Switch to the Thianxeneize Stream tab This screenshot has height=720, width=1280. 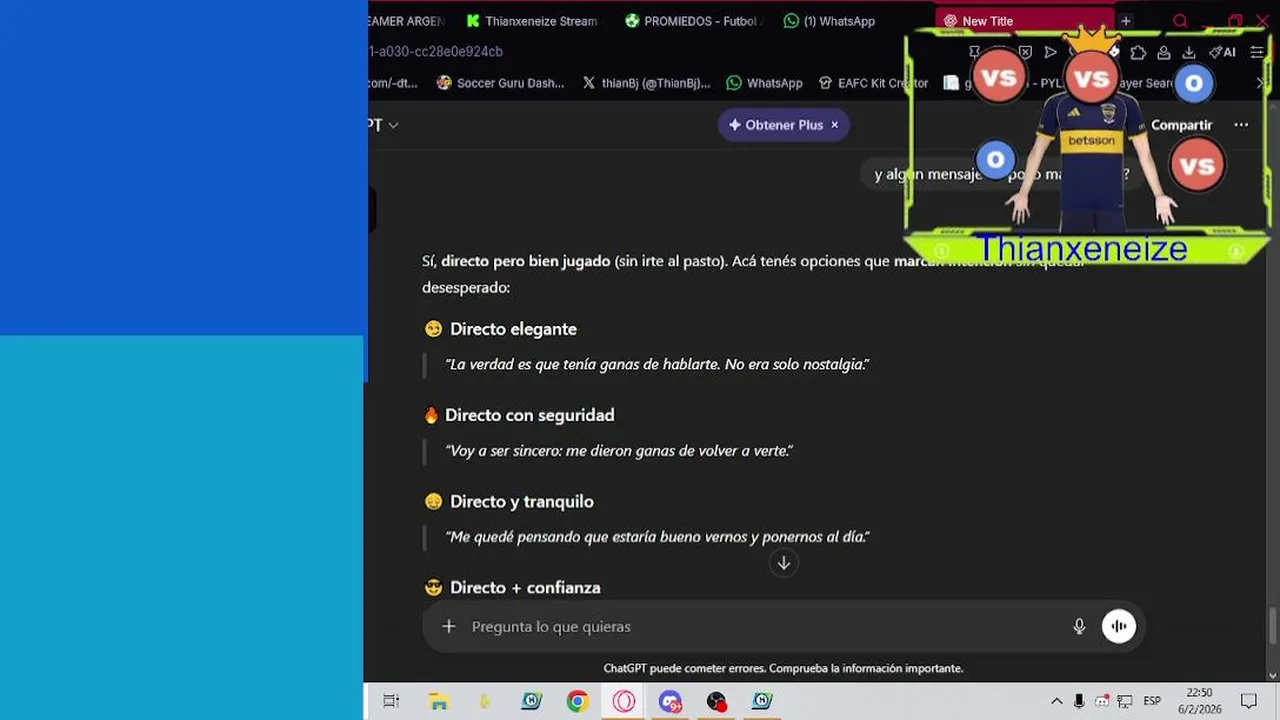point(532,21)
